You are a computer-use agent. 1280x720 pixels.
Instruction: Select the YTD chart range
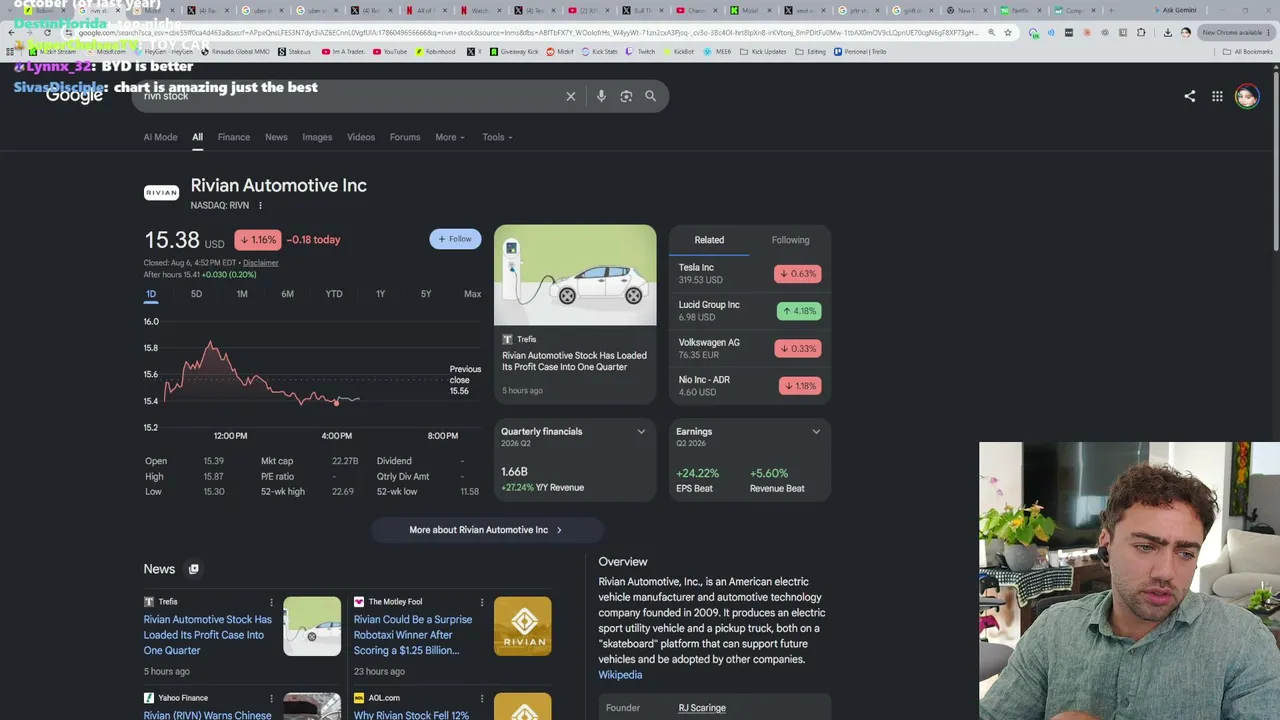point(334,294)
